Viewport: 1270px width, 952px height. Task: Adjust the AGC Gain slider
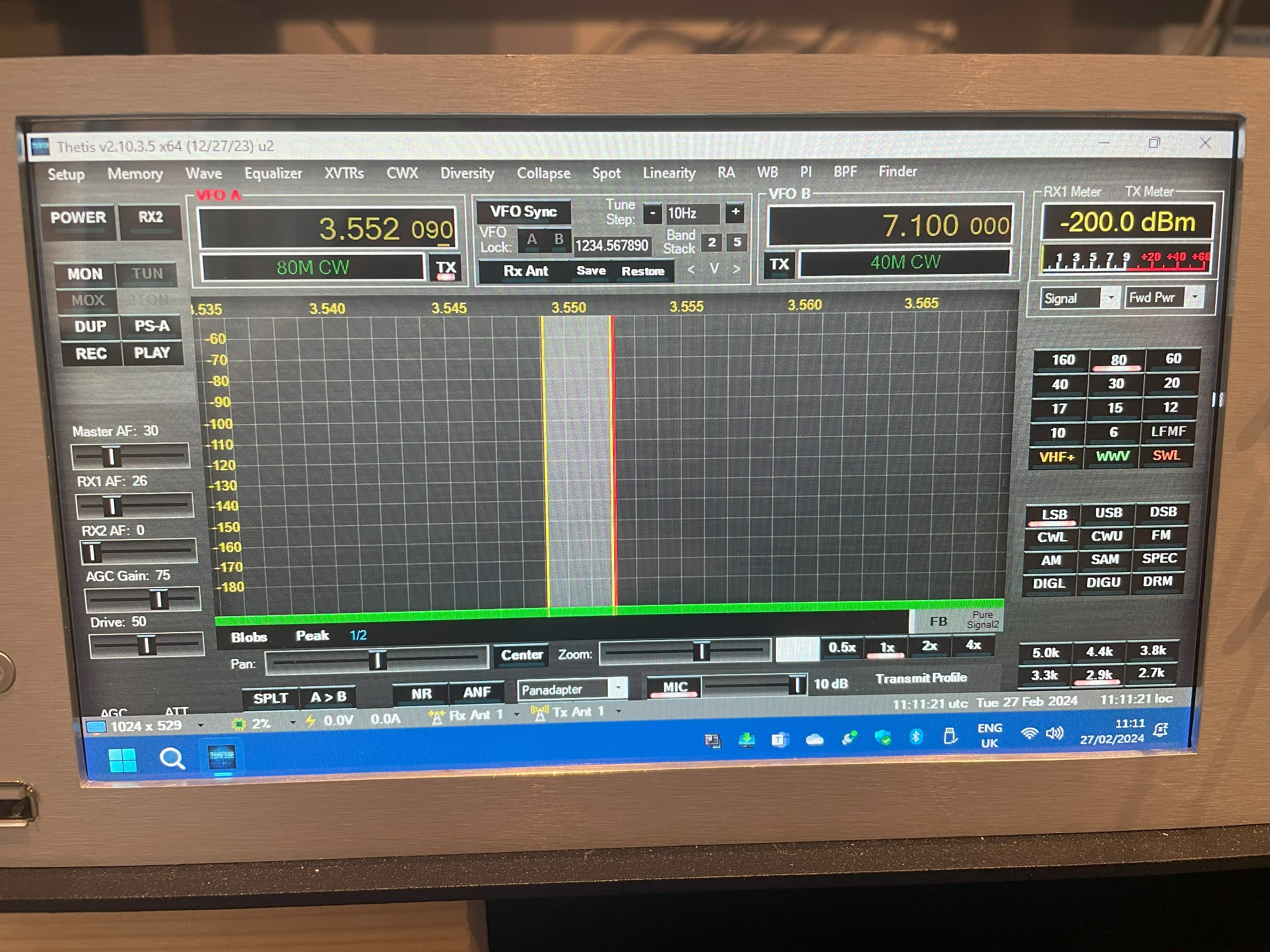pos(143,600)
